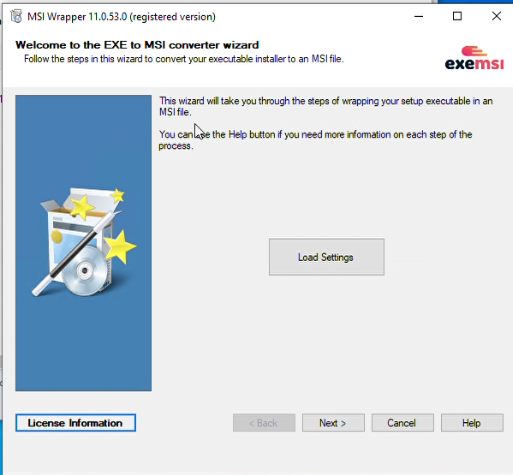The width and height of the screenshot is (513, 475).
Task: Click the MSI Wrapper title bar icon
Action: [x=16, y=16]
